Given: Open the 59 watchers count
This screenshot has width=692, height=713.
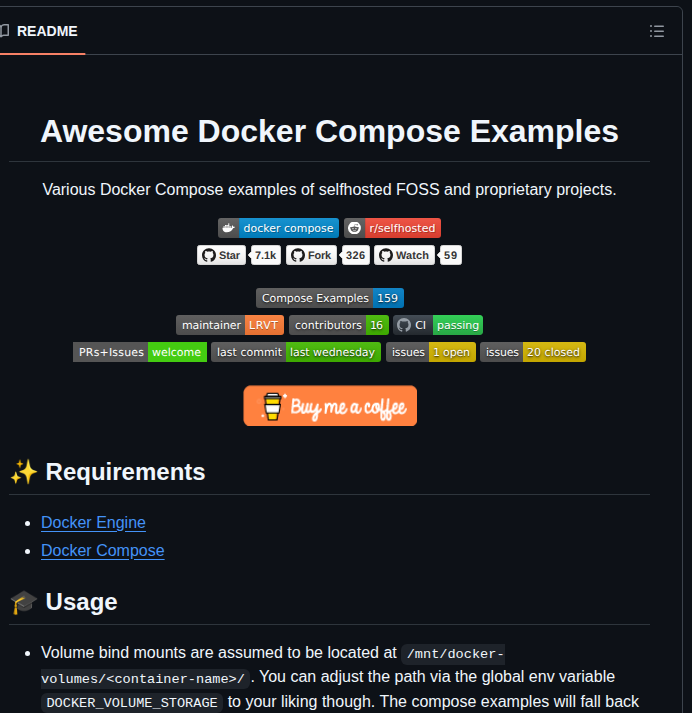Looking at the screenshot, I should 450,255.
